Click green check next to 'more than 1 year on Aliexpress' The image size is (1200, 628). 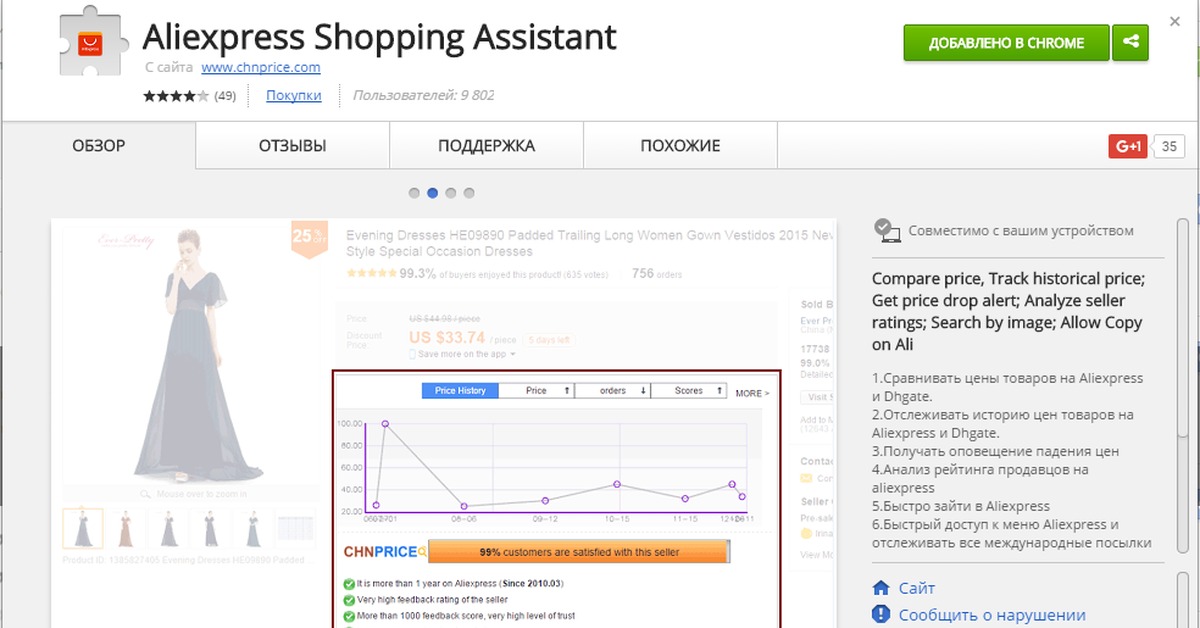(x=349, y=583)
